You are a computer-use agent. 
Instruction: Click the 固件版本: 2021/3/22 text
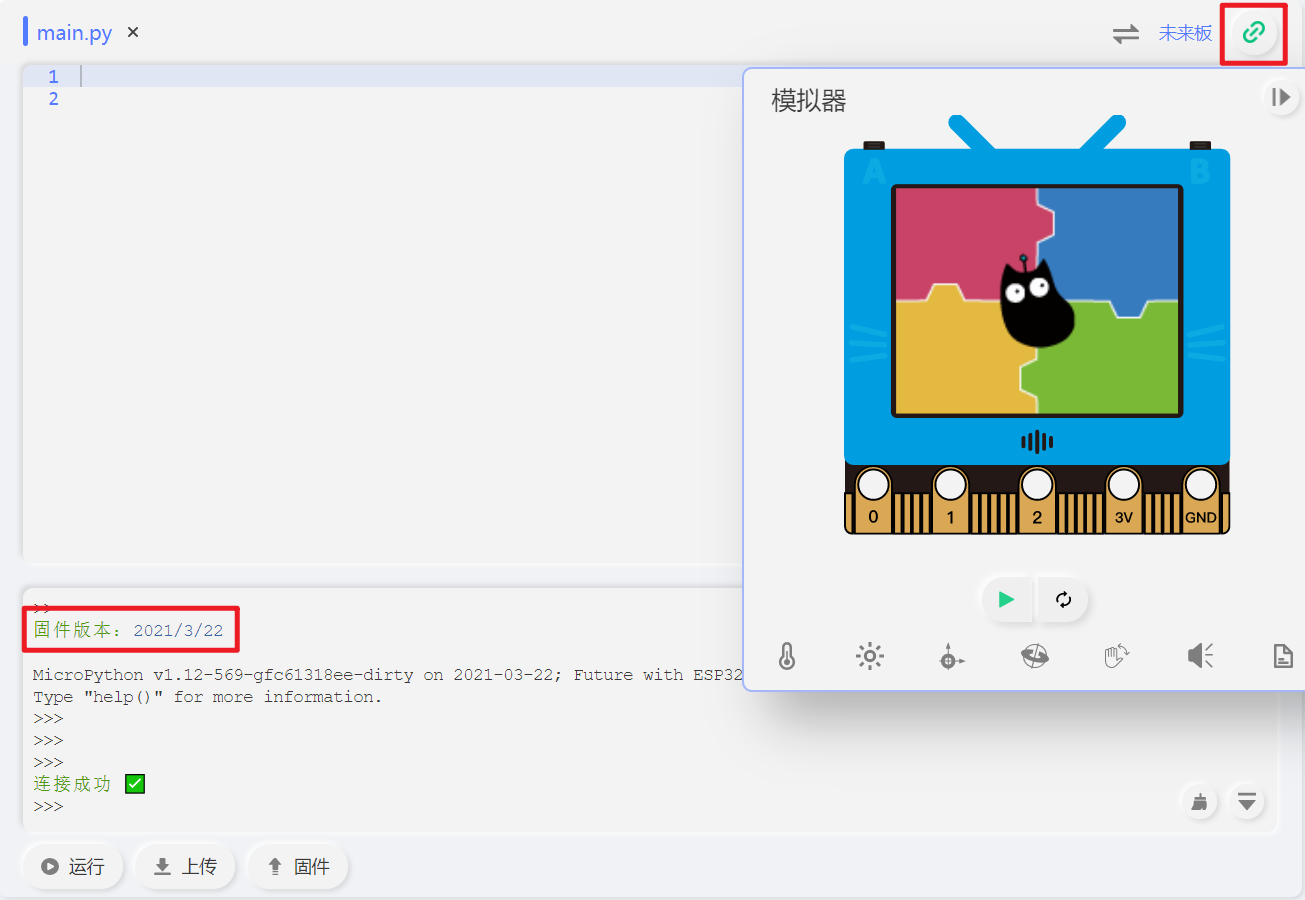(128, 630)
